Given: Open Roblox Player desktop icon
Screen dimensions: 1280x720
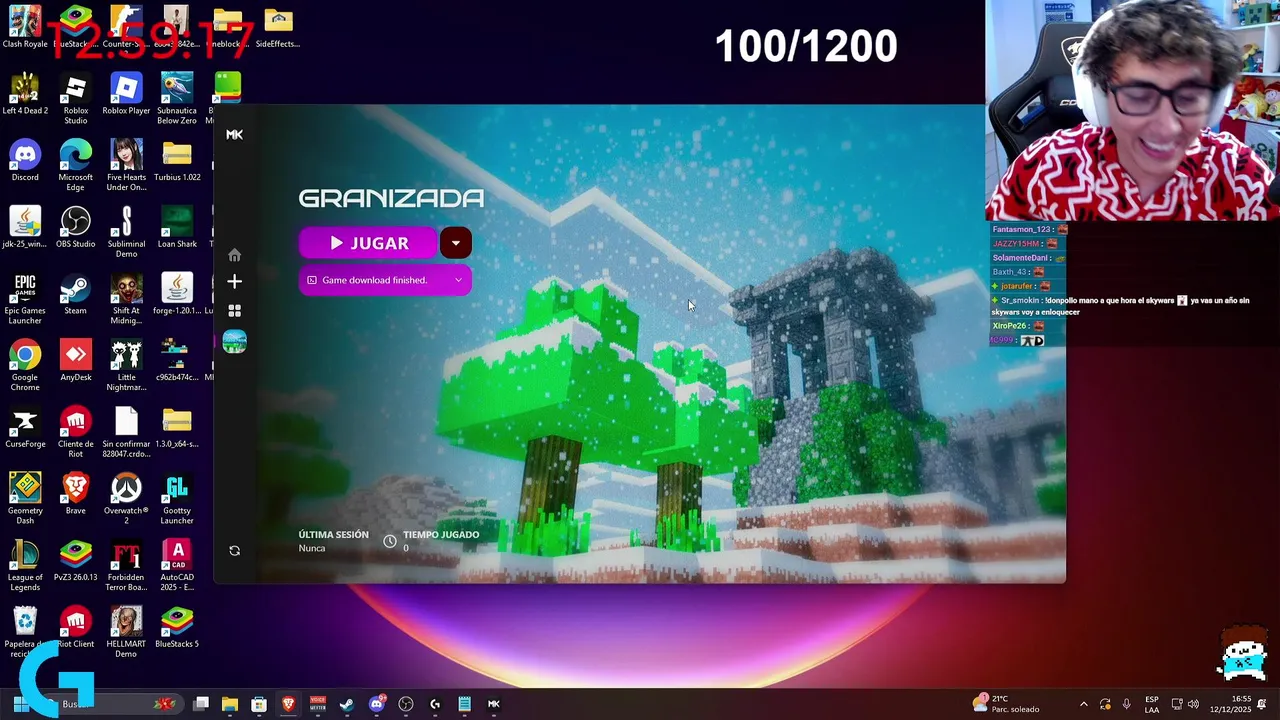Looking at the screenshot, I should (126, 94).
